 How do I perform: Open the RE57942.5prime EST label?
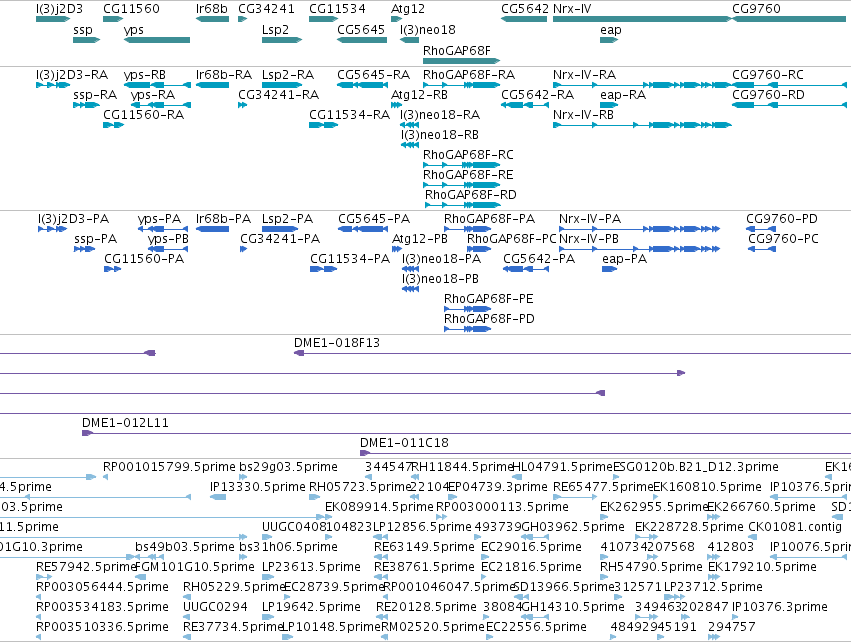pyautogui.click(x=86, y=568)
